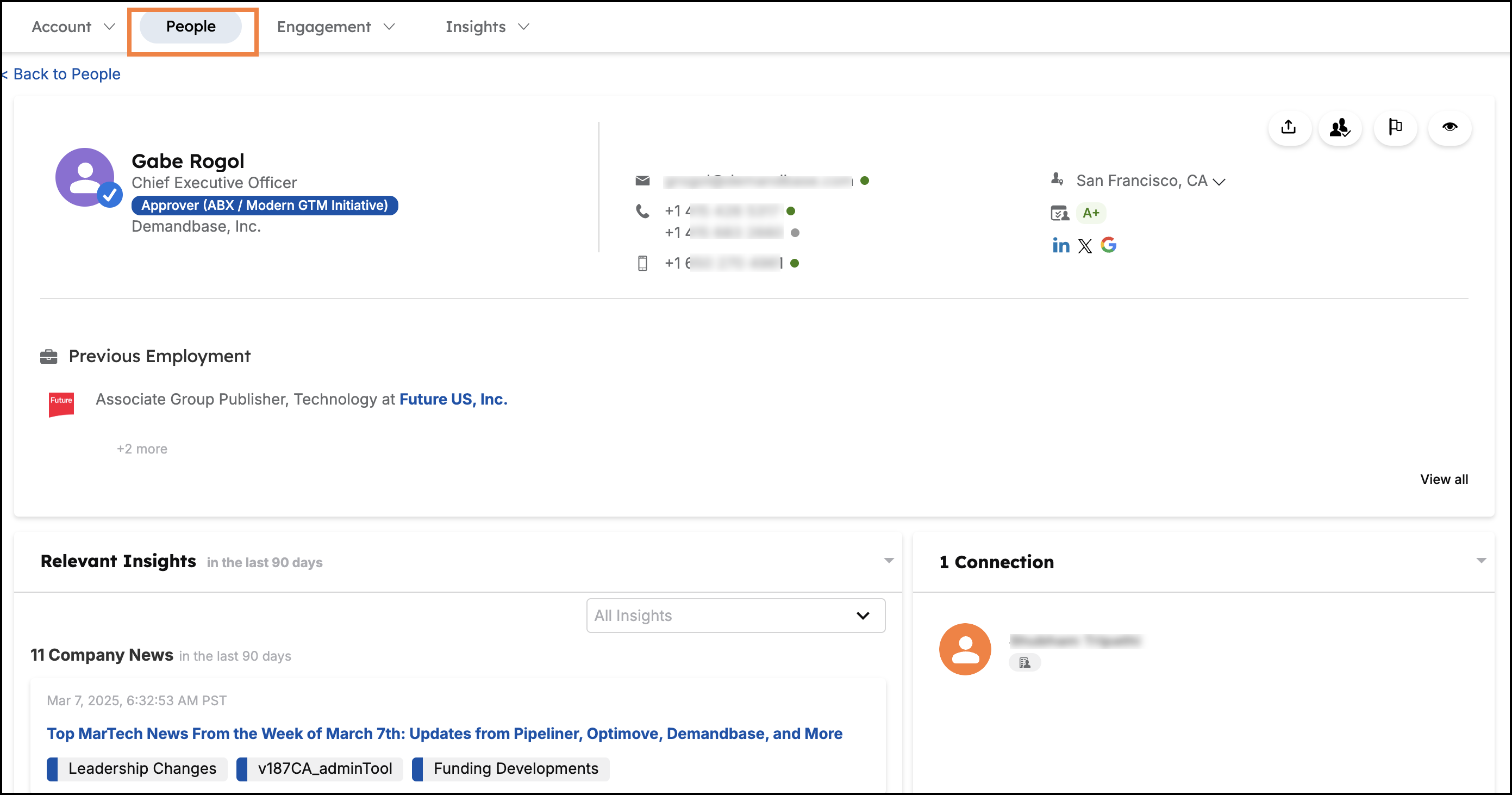Click the second phone number with gray dot

(x=723, y=233)
